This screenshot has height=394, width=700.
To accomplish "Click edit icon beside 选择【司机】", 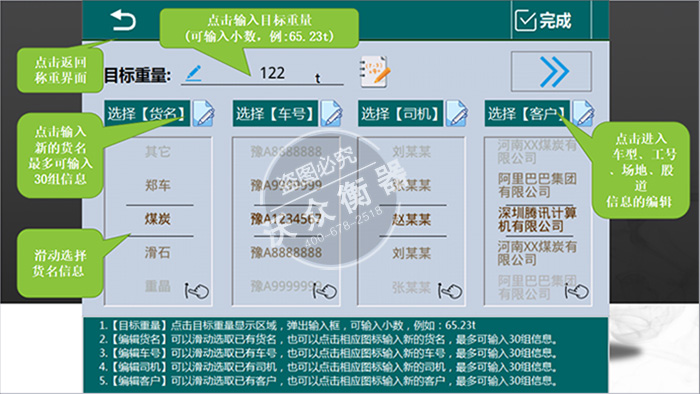I will tap(457, 113).
